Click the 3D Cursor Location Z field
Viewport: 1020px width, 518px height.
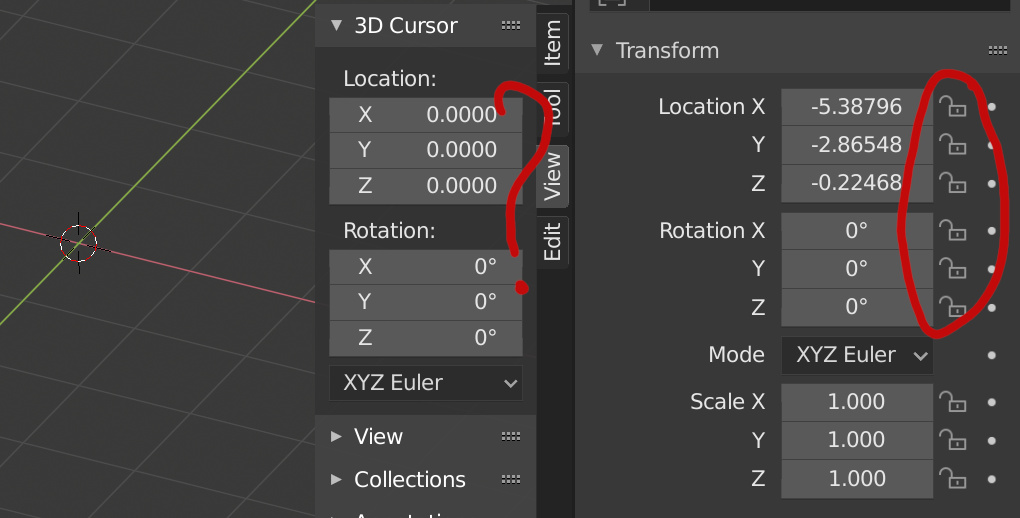(x=425, y=185)
